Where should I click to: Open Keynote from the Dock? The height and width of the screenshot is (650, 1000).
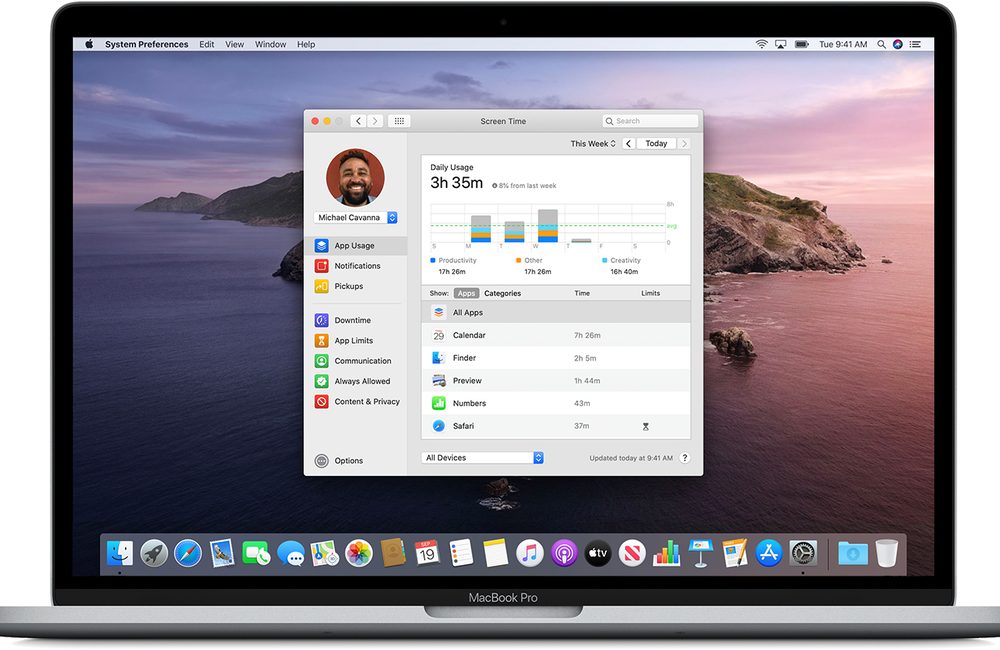(x=700, y=553)
